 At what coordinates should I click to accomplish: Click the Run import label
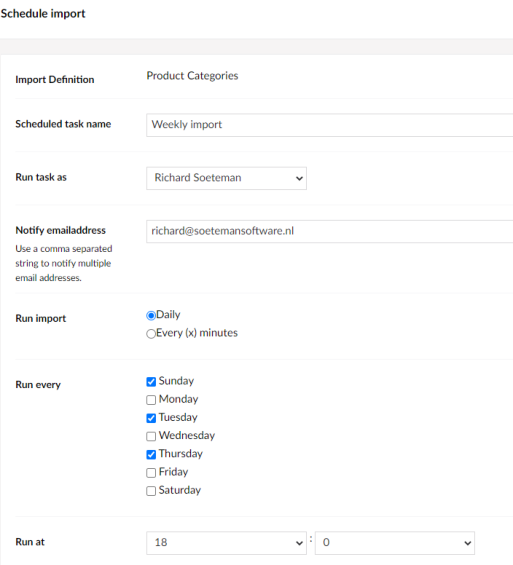[41, 319]
